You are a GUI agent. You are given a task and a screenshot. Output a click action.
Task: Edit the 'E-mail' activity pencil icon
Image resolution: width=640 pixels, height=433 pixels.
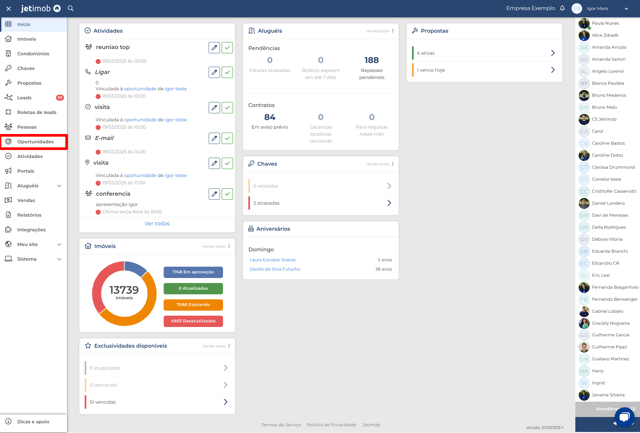click(x=214, y=138)
